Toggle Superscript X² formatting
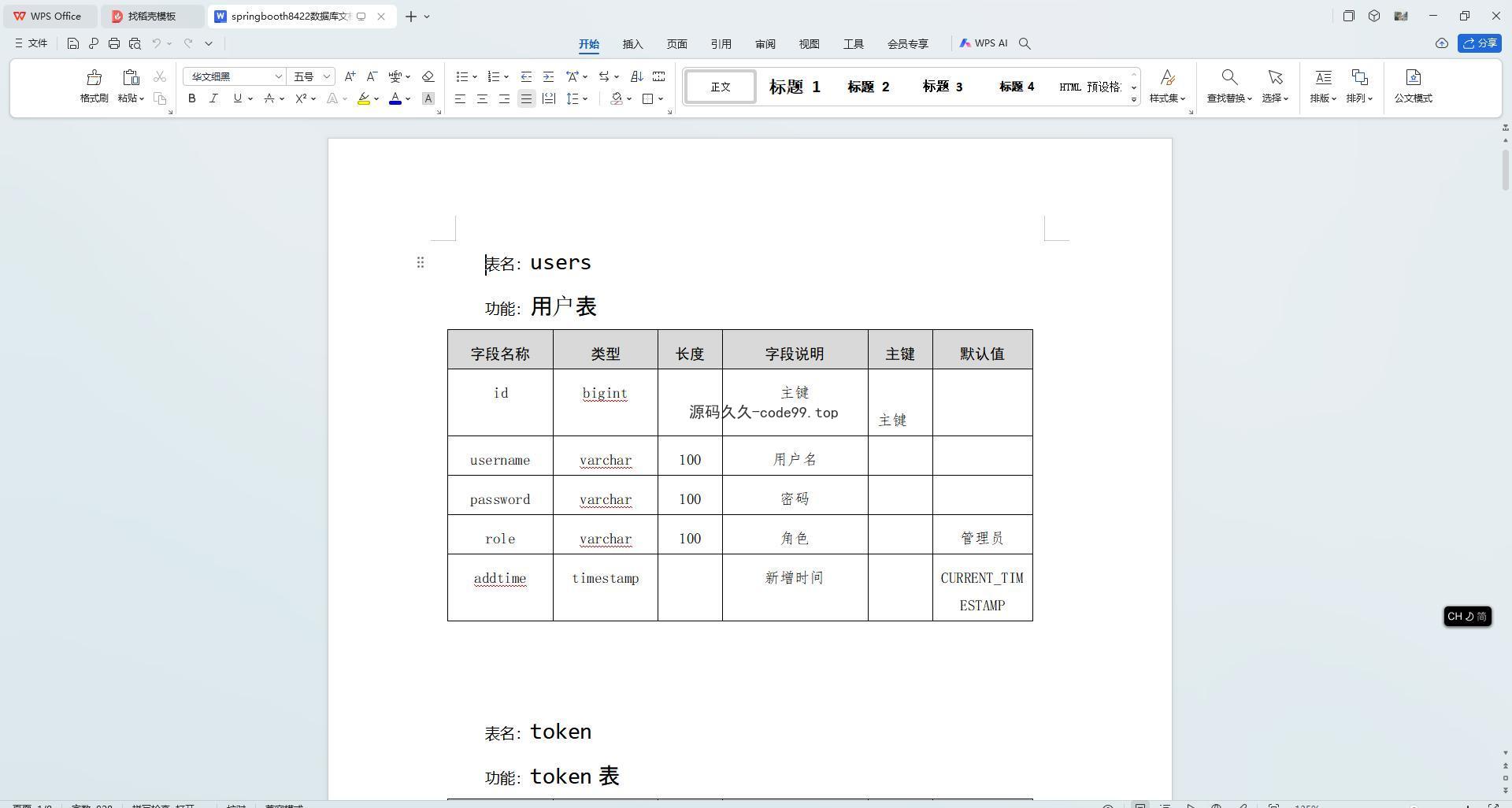The image size is (1512, 808). point(301,98)
